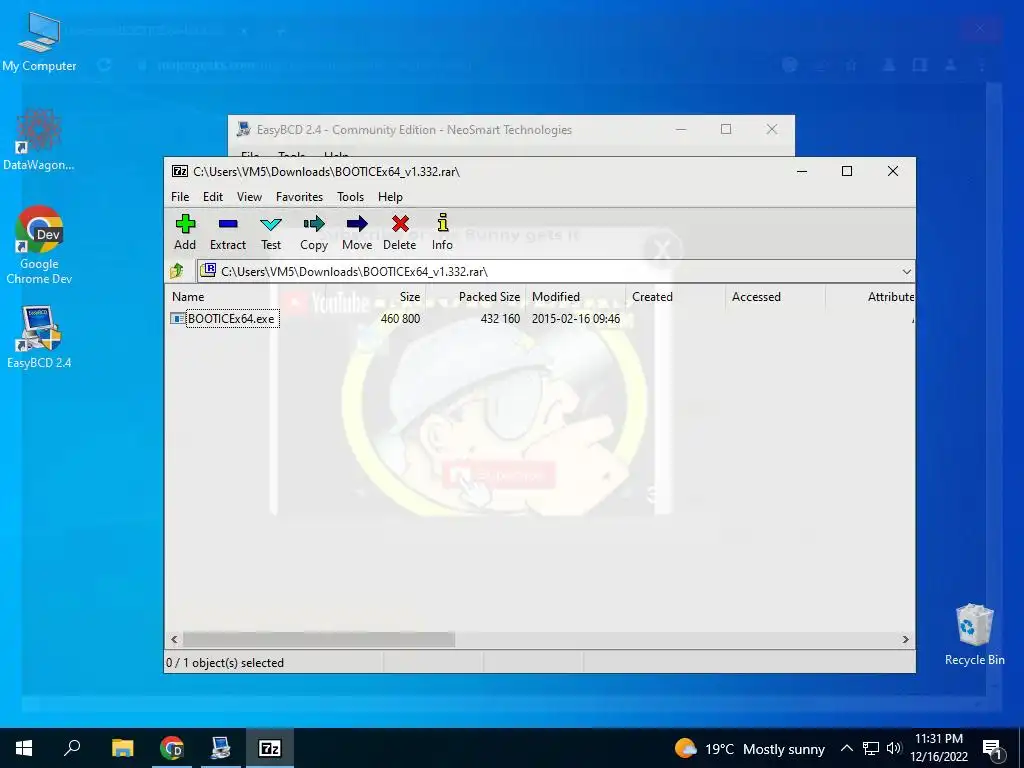
Task: Click the volume speaker tray icon
Action: pos(894,748)
